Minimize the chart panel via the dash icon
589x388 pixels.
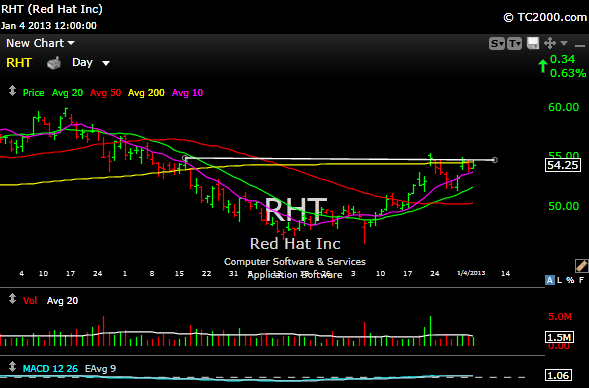click(580, 45)
